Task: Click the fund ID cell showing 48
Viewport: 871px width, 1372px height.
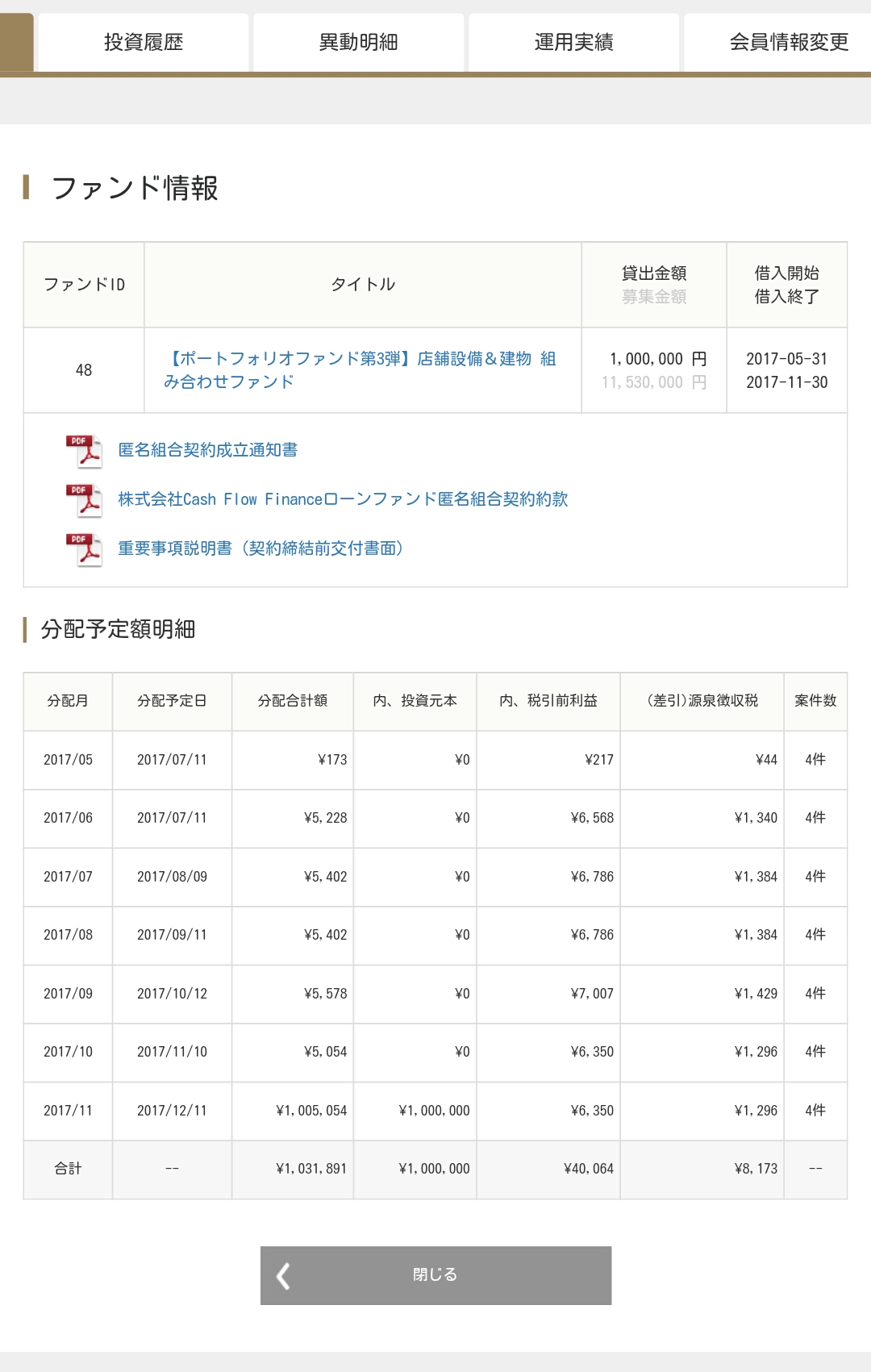Action: click(84, 370)
